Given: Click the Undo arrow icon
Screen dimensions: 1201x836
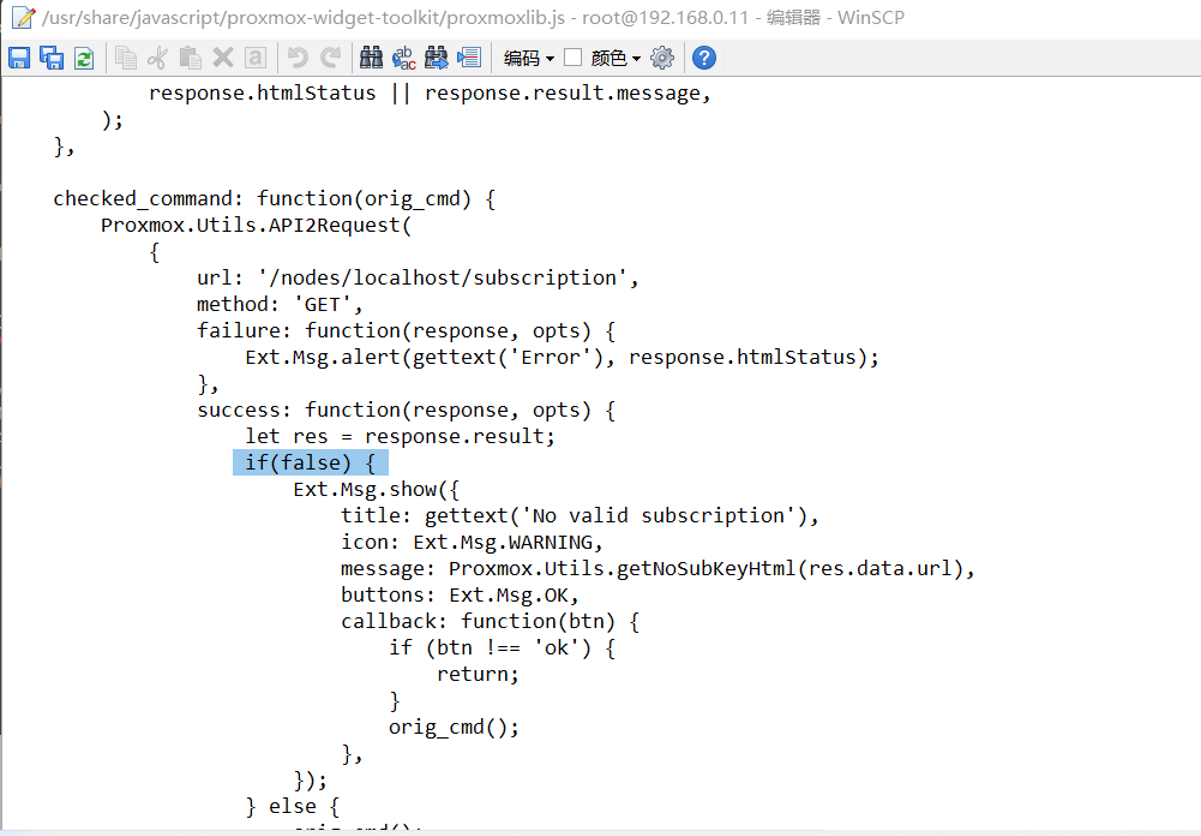Looking at the screenshot, I should point(297,58).
